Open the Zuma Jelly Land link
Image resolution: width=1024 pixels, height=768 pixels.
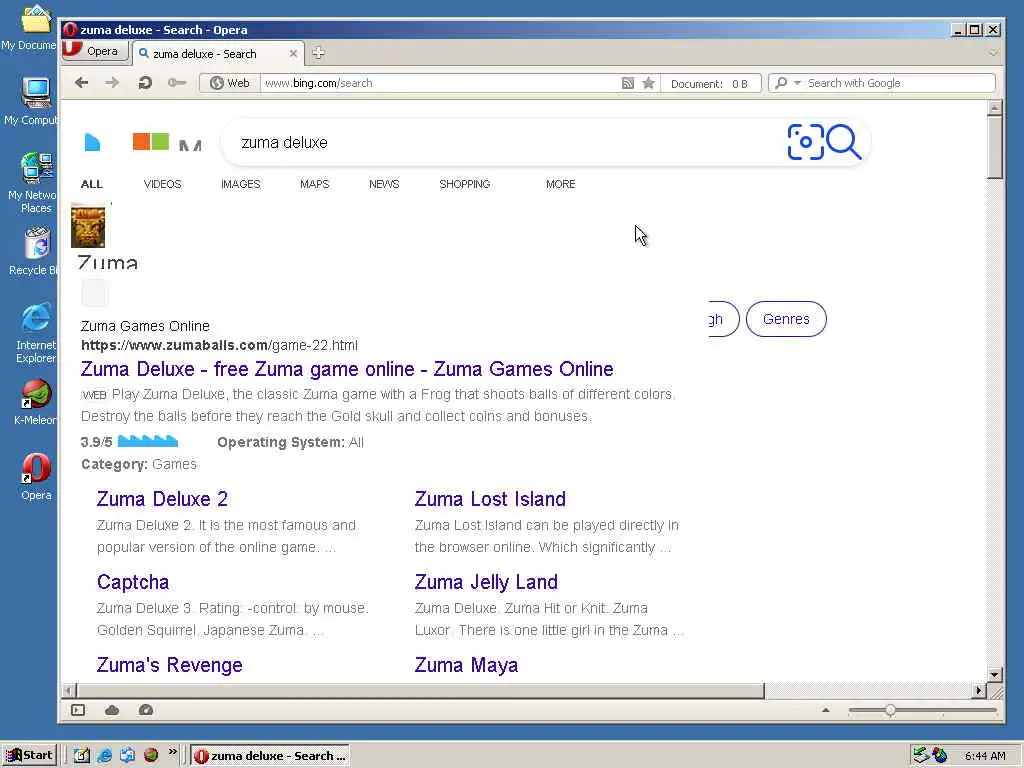(486, 582)
